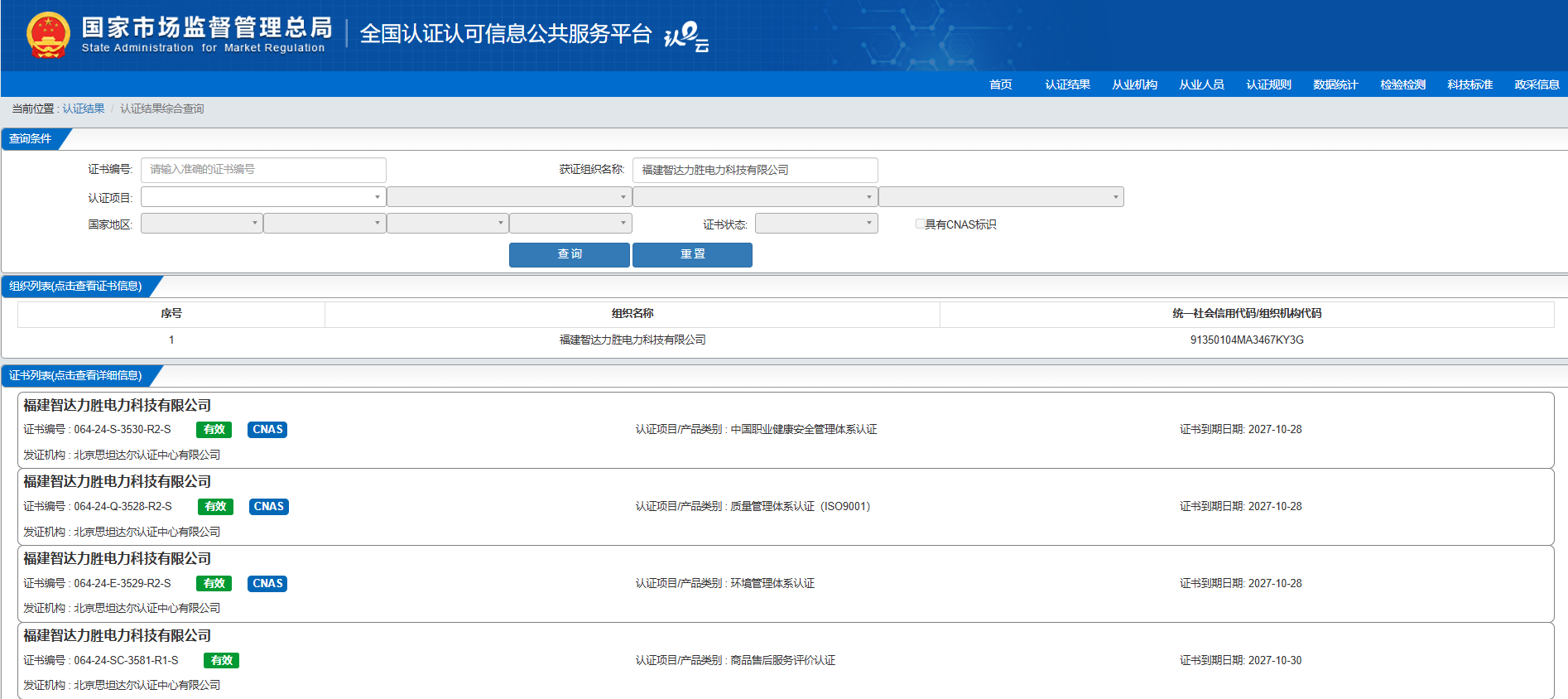
Task: Click the 有效 badge for certificate 064-24-SC-3581-R1-S
Action: [221, 661]
